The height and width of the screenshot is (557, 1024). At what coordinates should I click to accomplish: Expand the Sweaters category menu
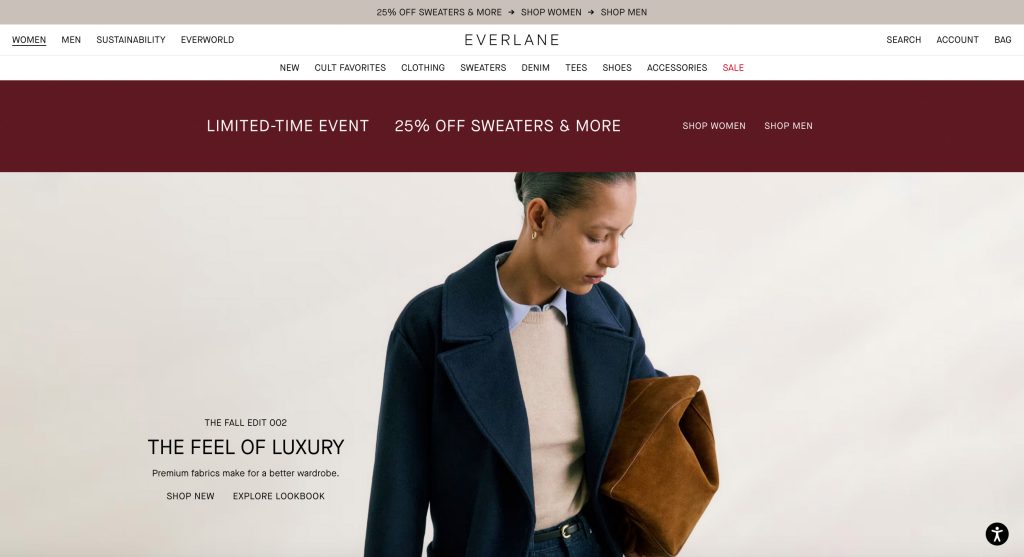click(x=483, y=68)
